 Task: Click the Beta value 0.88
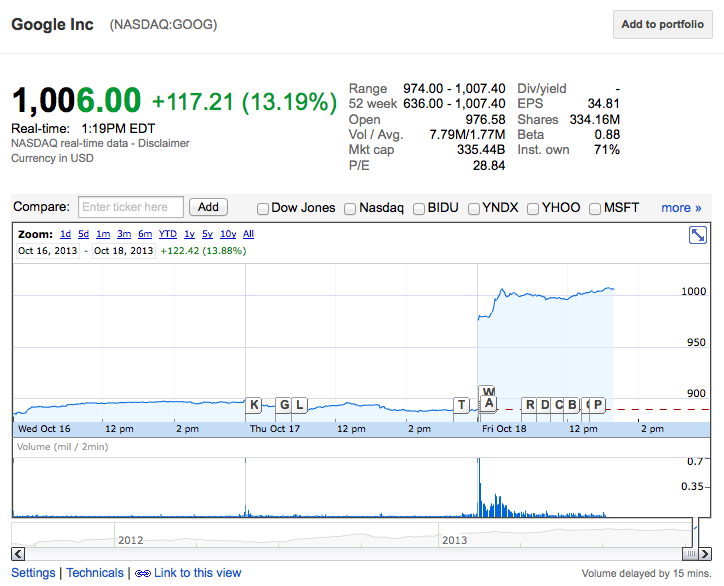[607, 134]
